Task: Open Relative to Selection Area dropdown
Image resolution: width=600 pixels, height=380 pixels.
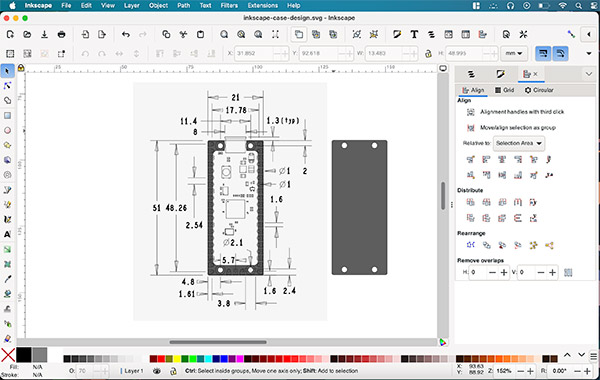Action: click(x=519, y=143)
